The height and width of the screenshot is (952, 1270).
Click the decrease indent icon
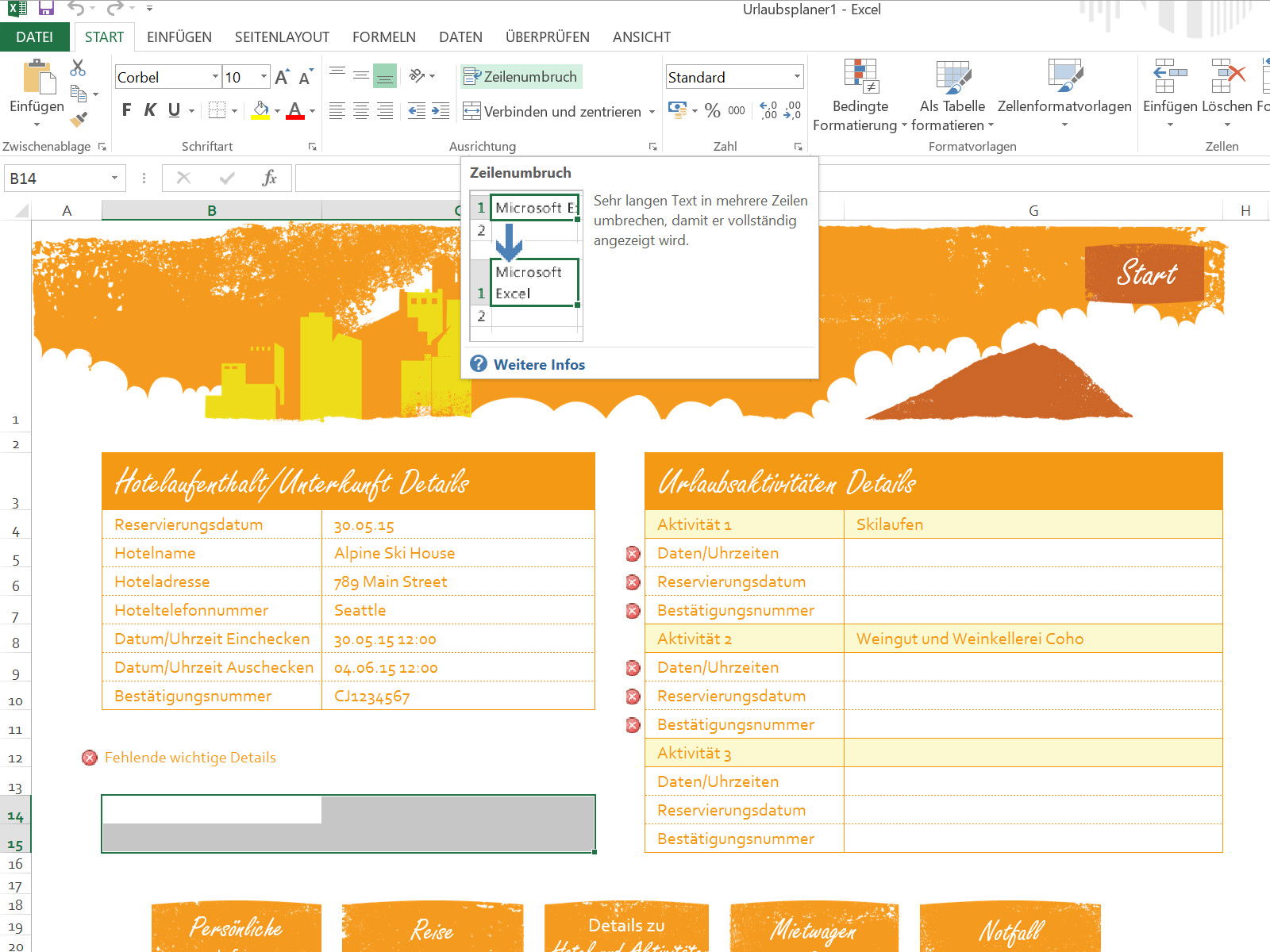pos(417,111)
